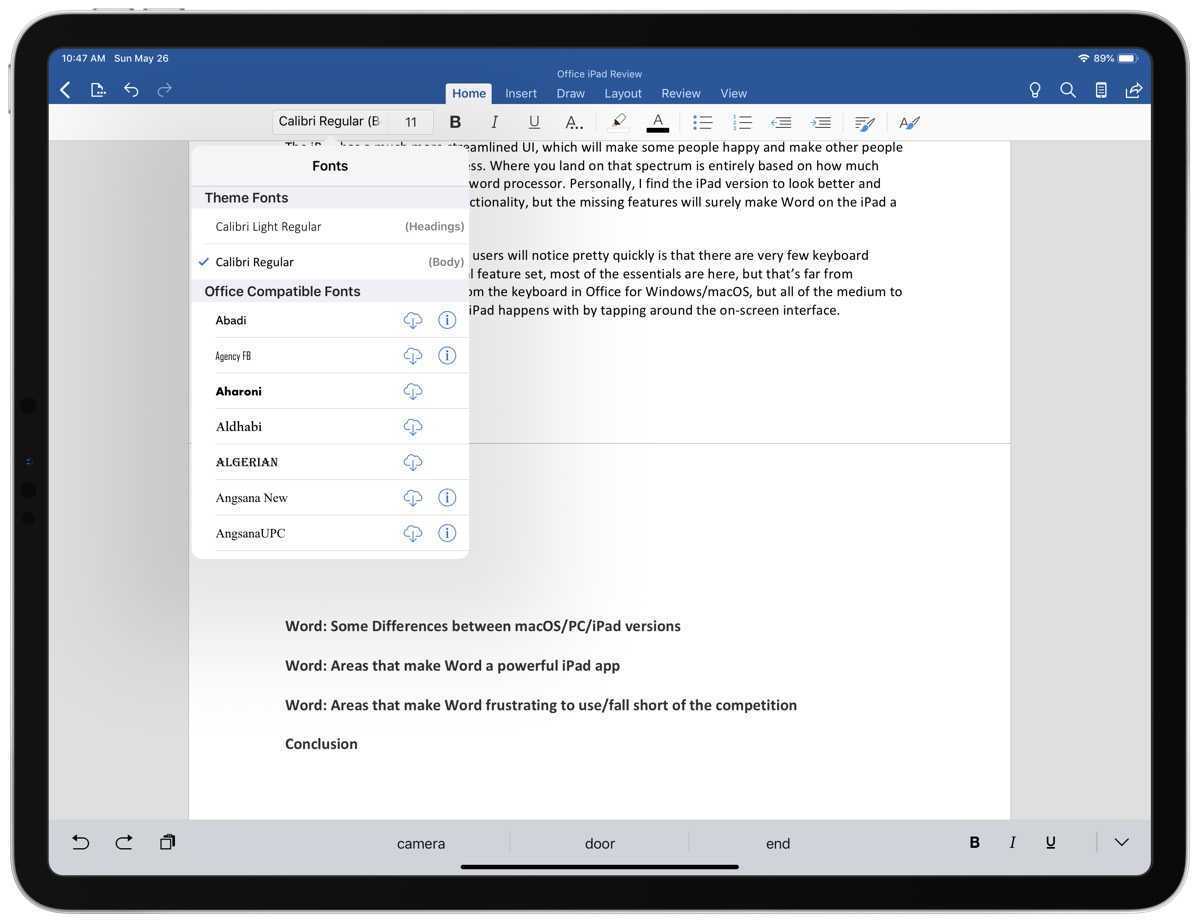Show info for the AngsanaUPC font
The image size is (1200, 924).
click(447, 533)
